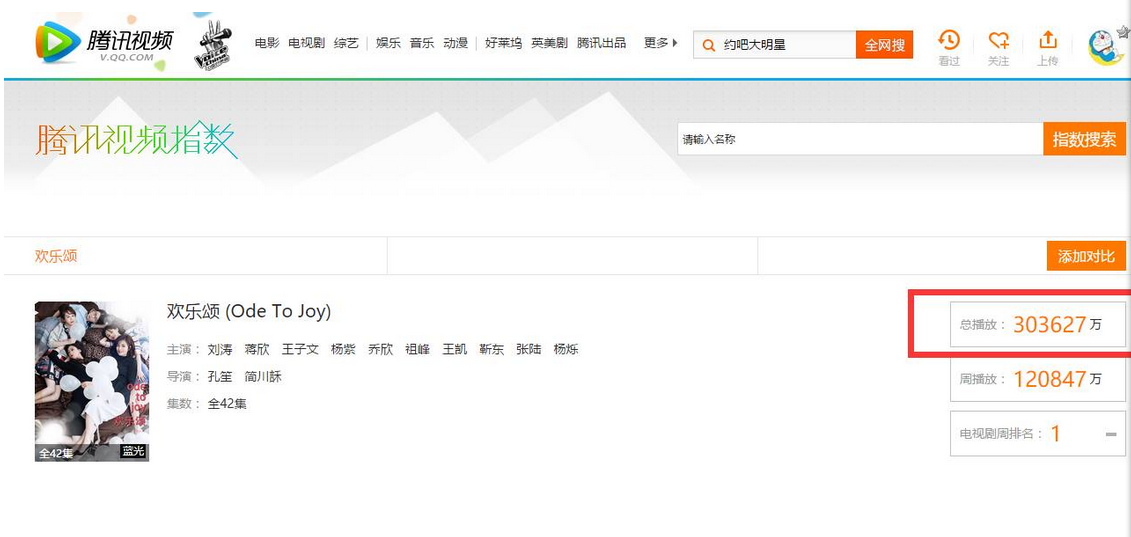
Task: Open actor 王子文's page
Action: 300,350
